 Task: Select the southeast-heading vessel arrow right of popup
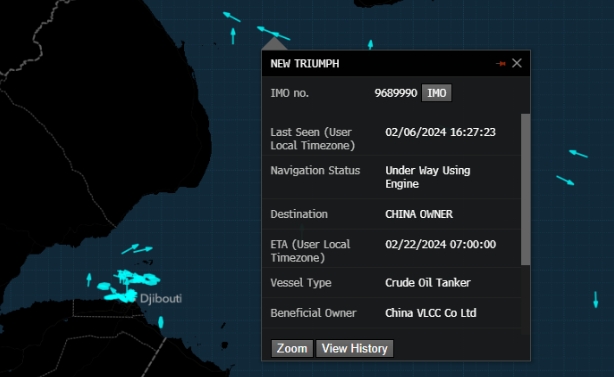(x=565, y=180)
